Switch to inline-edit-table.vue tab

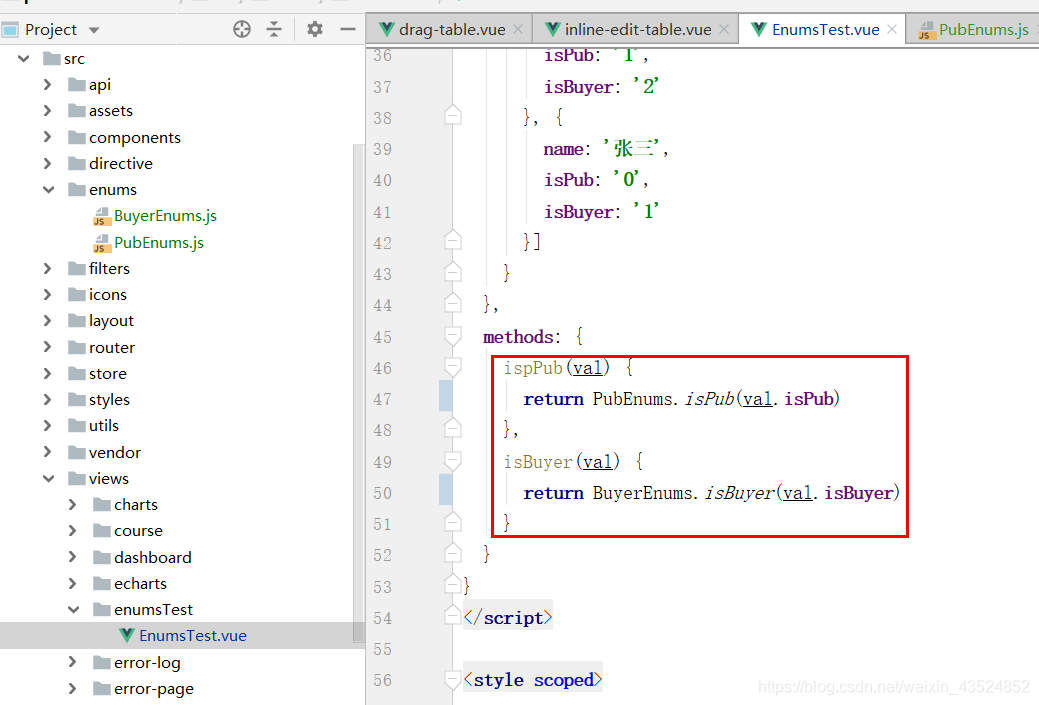637,30
